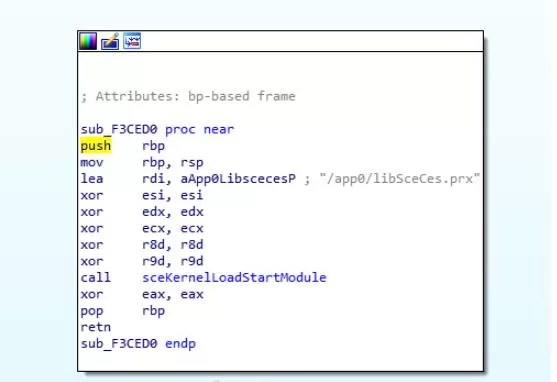
Task: Click the node color palette icon
Action: click(87, 41)
